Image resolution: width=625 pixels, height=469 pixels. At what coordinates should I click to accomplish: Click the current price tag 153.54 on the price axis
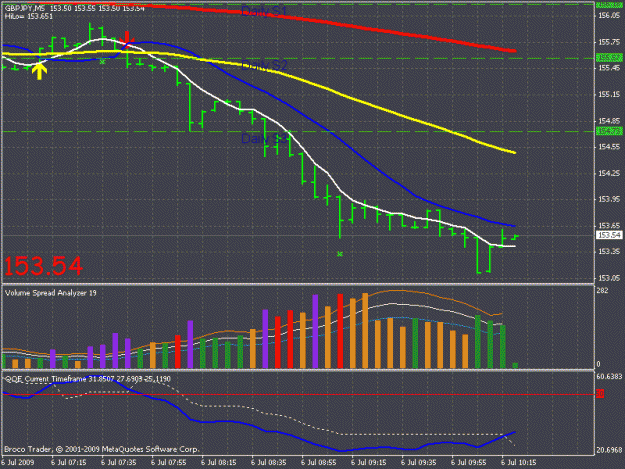pyautogui.click(x=609, y=235)
